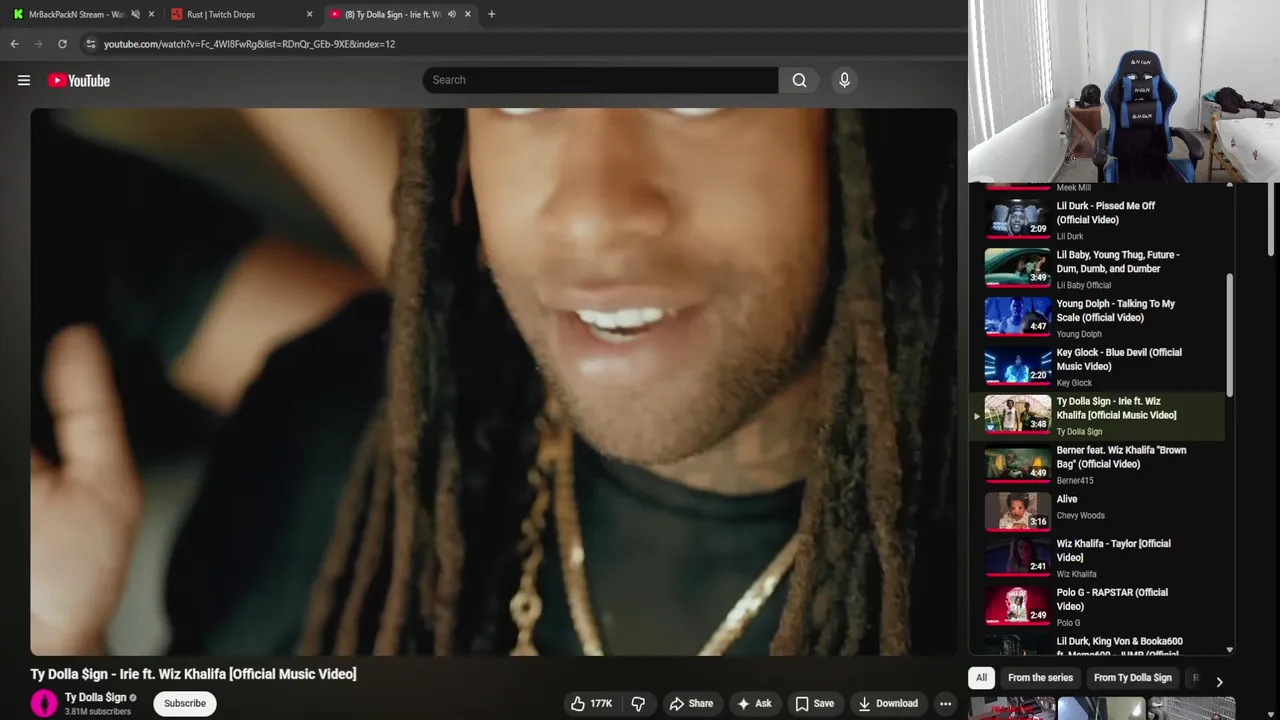
Task: Click the magnifier search button
Action: pyautogui.click(x=799, y=80)
